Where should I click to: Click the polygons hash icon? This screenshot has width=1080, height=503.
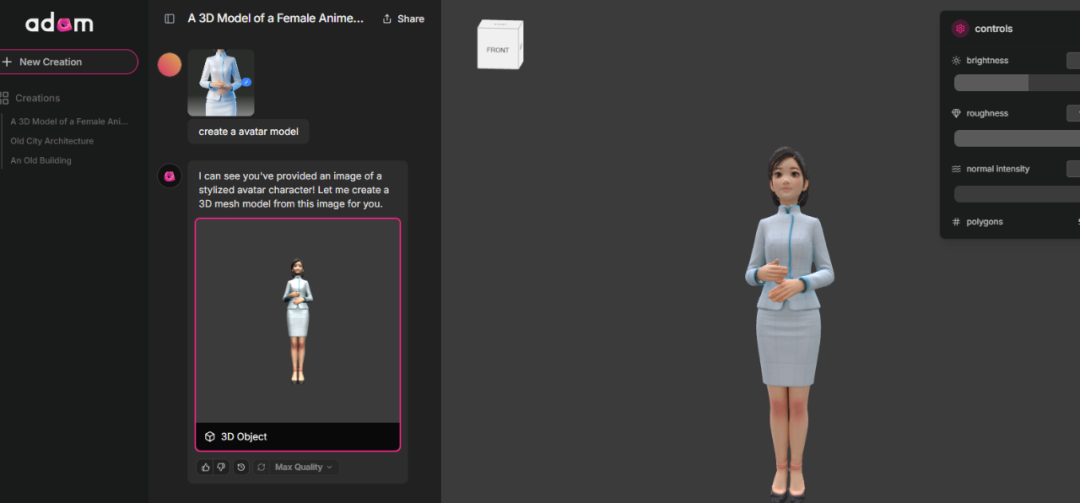click(x=956, y=222)
